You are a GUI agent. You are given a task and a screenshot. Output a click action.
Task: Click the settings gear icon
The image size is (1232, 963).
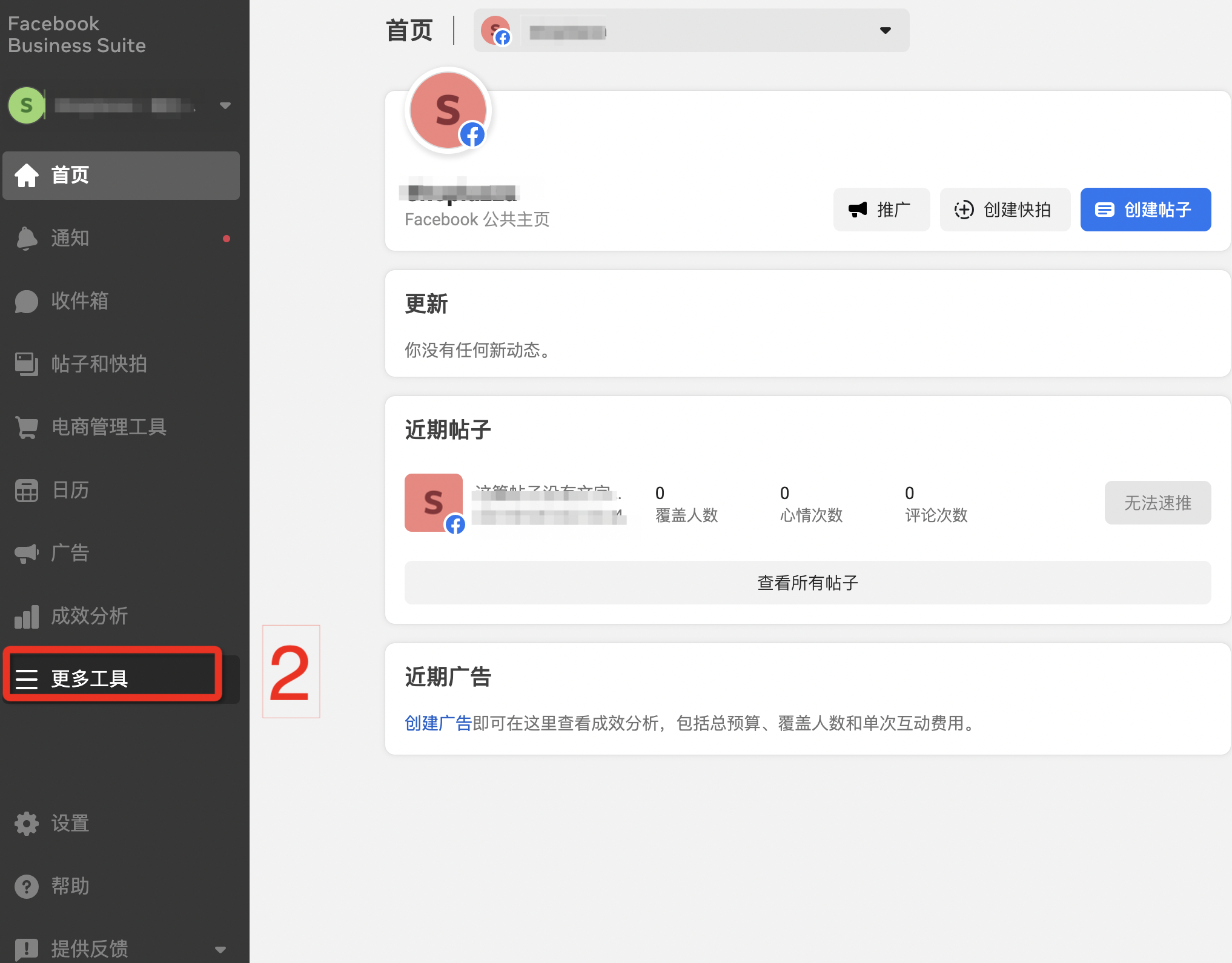tap(27, 824)
